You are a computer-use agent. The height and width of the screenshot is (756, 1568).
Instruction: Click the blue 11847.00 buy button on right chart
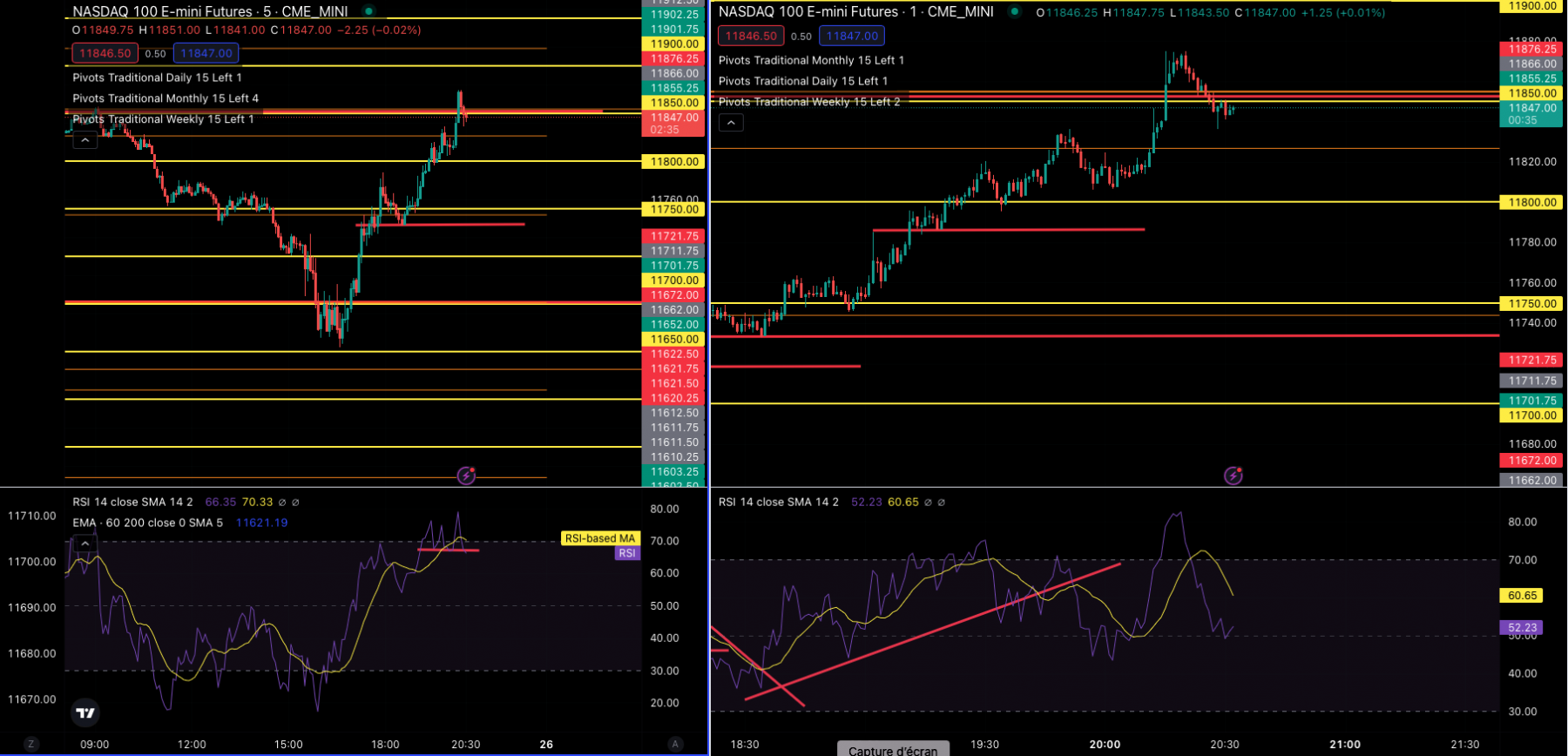tap(852, 36)
